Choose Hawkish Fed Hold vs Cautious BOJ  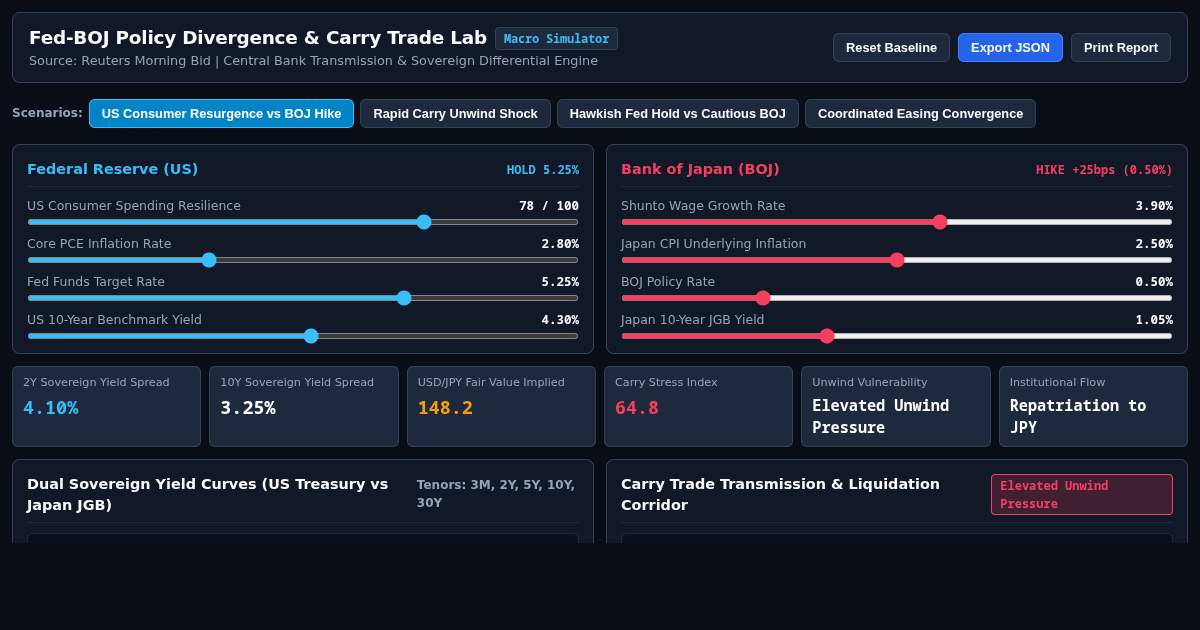678,113
